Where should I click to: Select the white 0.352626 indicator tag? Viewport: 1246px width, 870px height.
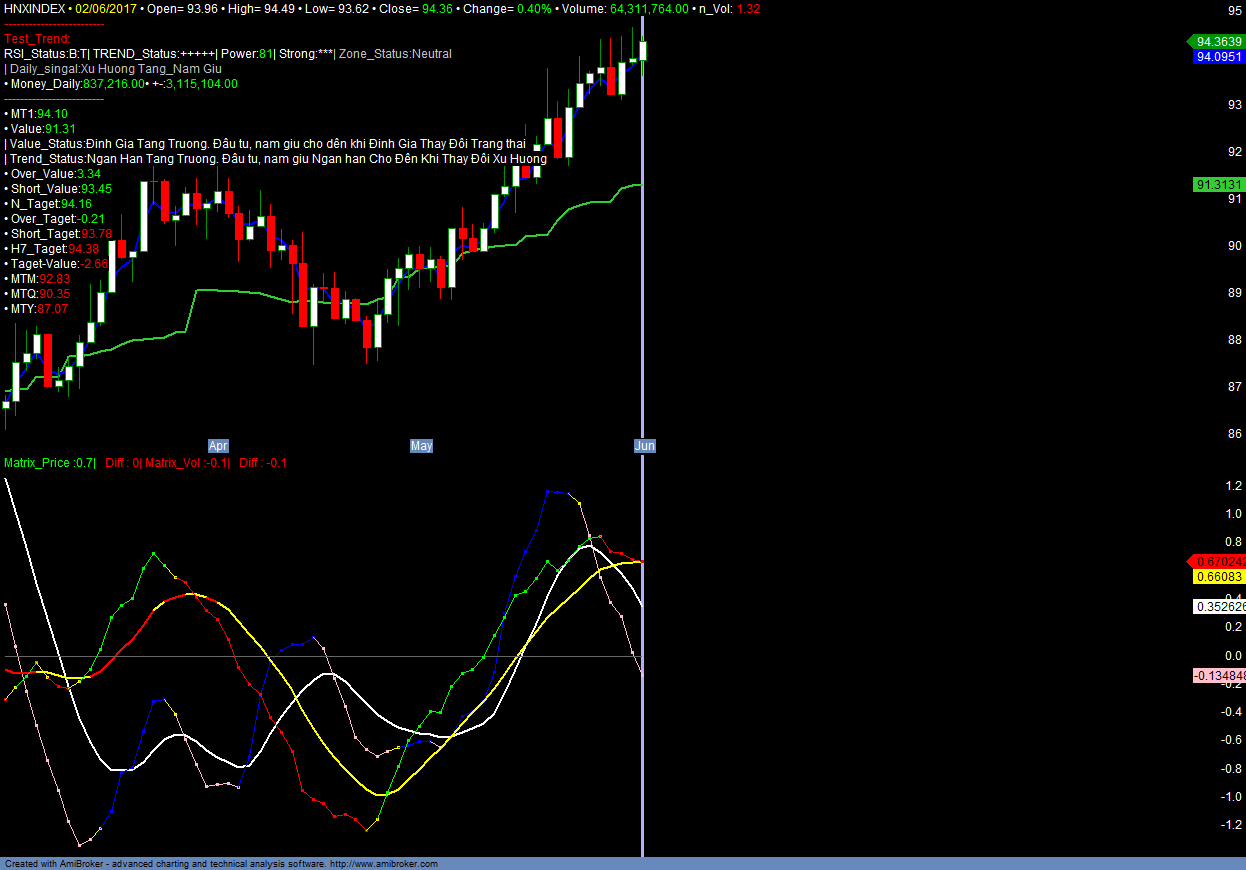pyautogui.click(x=1218, y=607)
